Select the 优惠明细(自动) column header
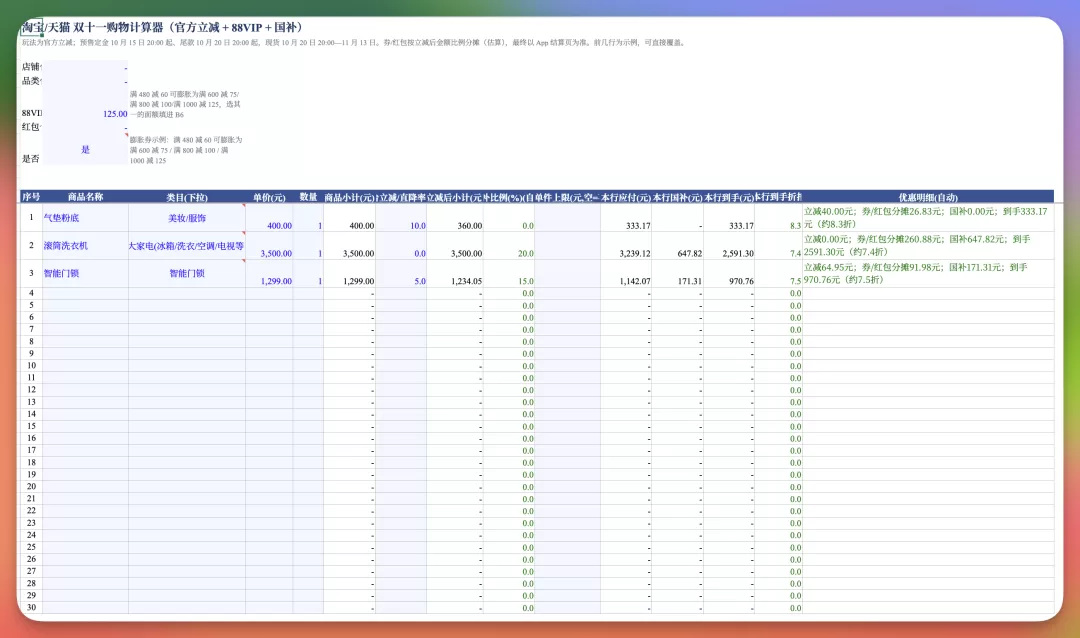Image resolution: width=1080 pixels, height=638 pixels. pos(928,197)
